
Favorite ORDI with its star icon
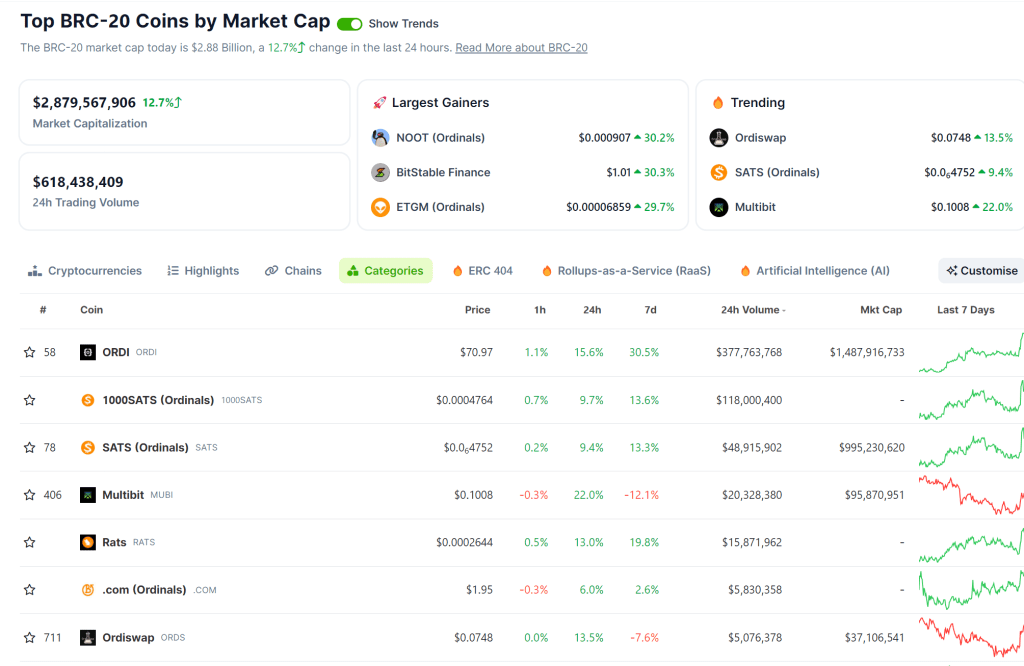coord(29,352)
